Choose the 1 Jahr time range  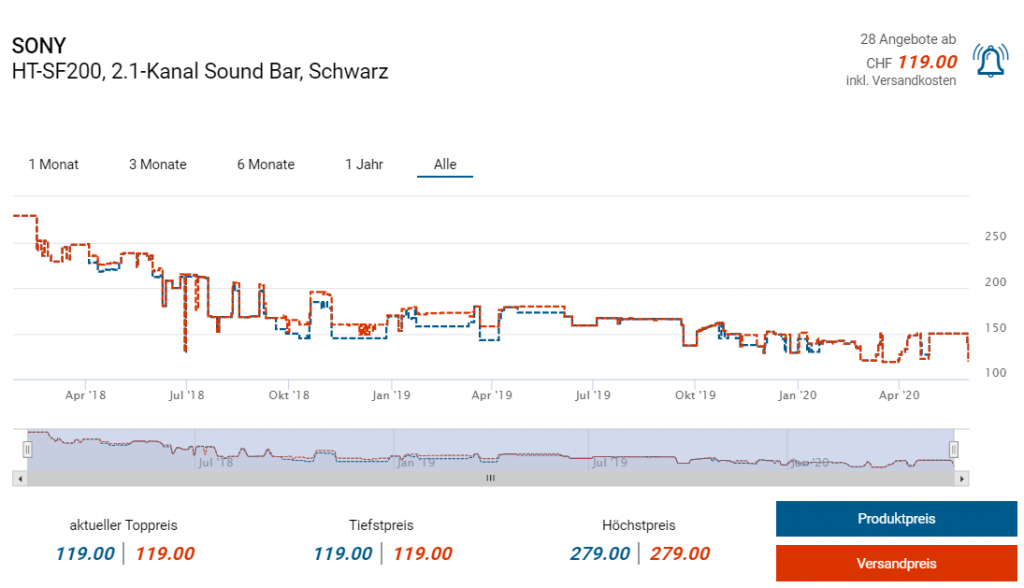[x=364, y=164]
